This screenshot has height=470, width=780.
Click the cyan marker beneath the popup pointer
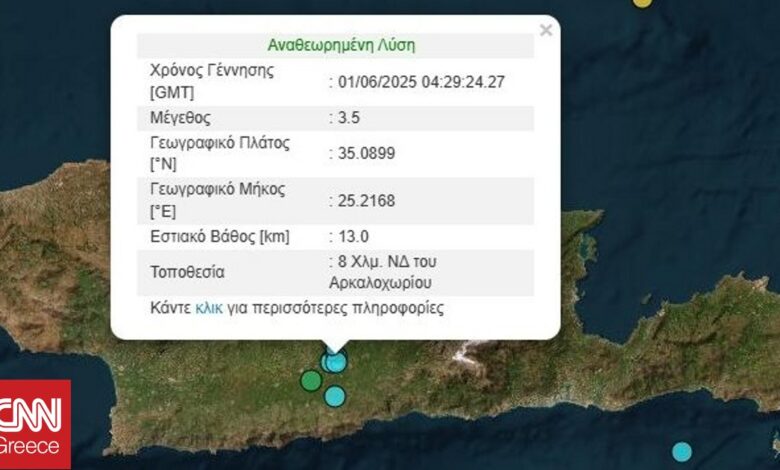(336, 361)
